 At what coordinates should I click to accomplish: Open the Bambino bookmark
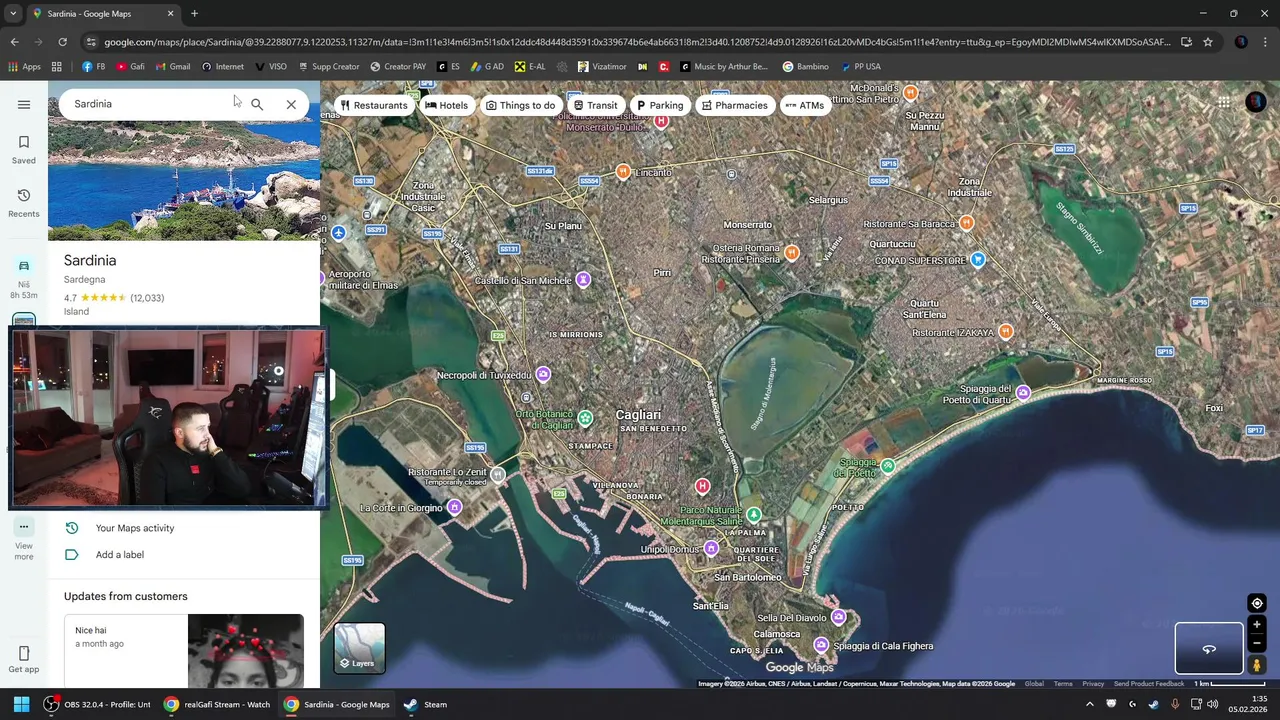coord(805,67)
